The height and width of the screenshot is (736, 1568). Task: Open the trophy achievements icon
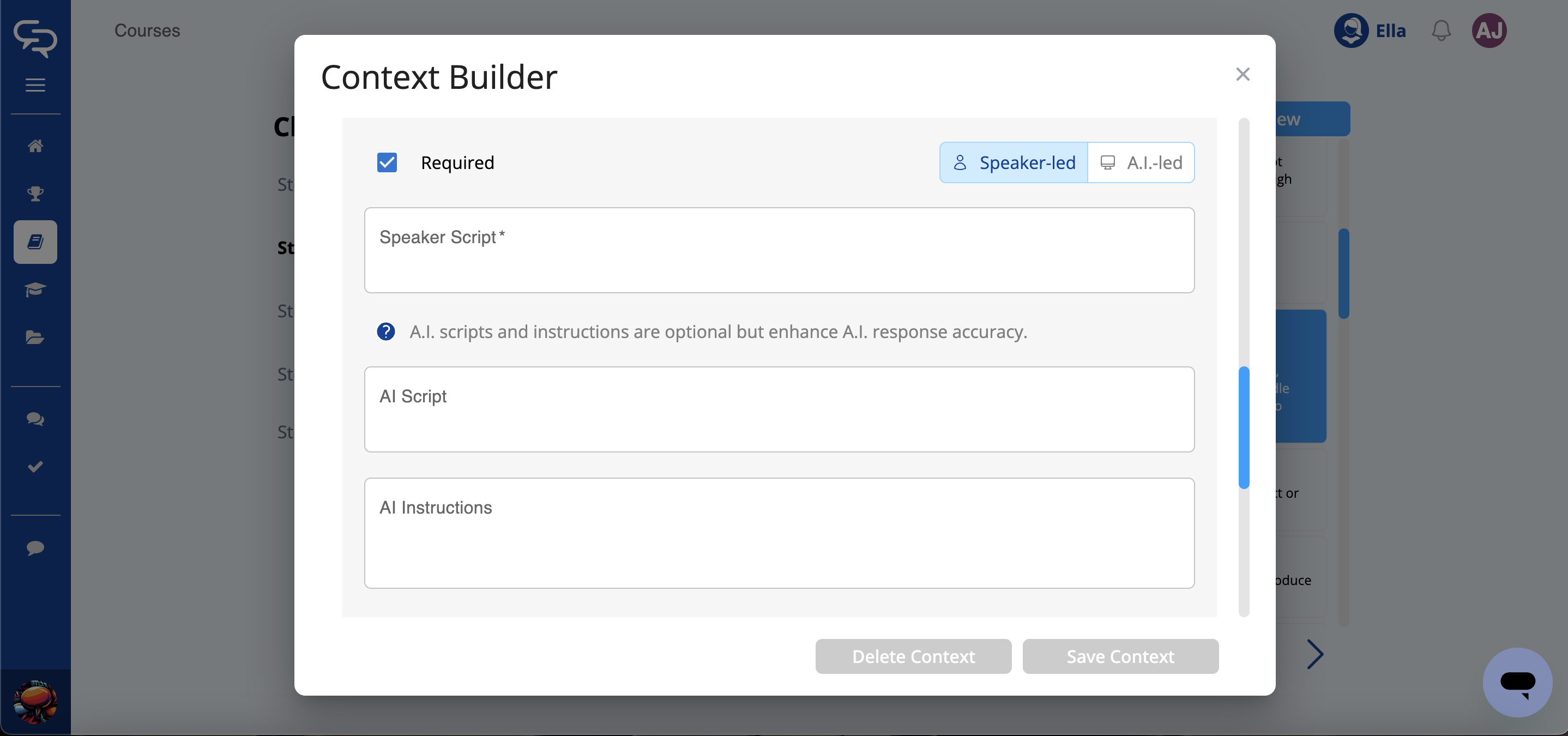[35, 194]
